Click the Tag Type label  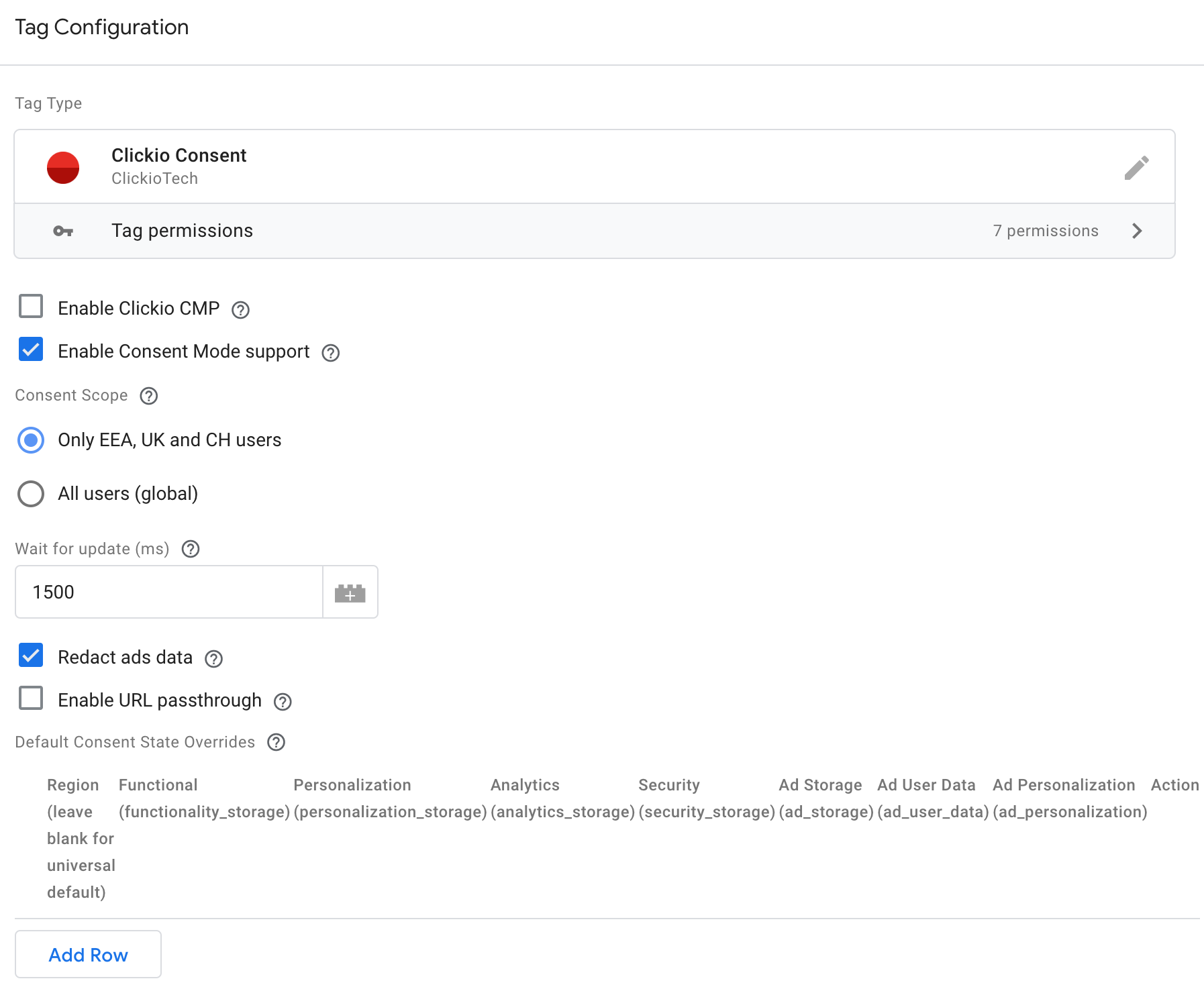[48, 103]
